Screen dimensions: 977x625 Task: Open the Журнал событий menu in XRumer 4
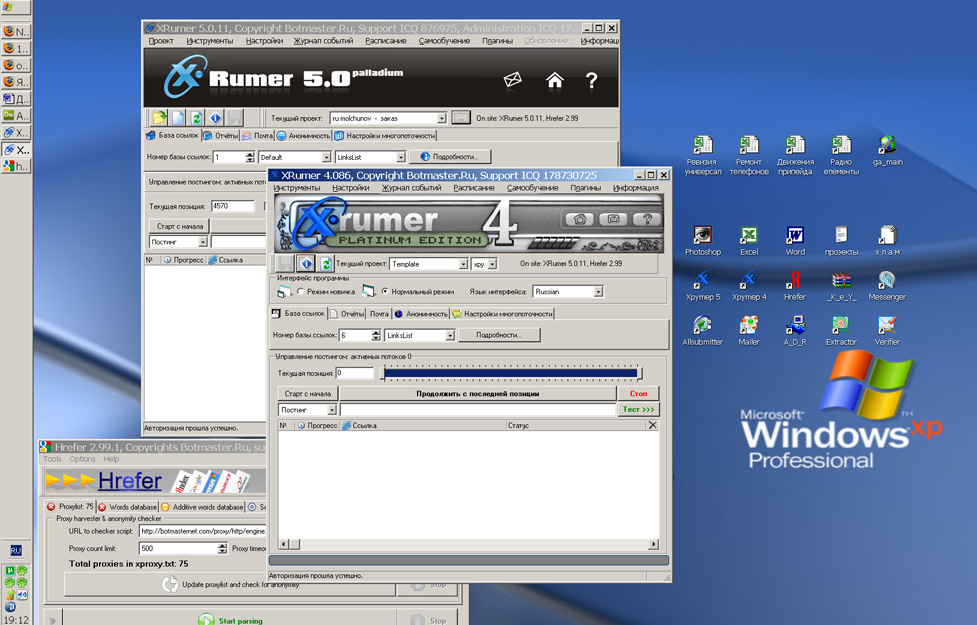tap(411, 188)
